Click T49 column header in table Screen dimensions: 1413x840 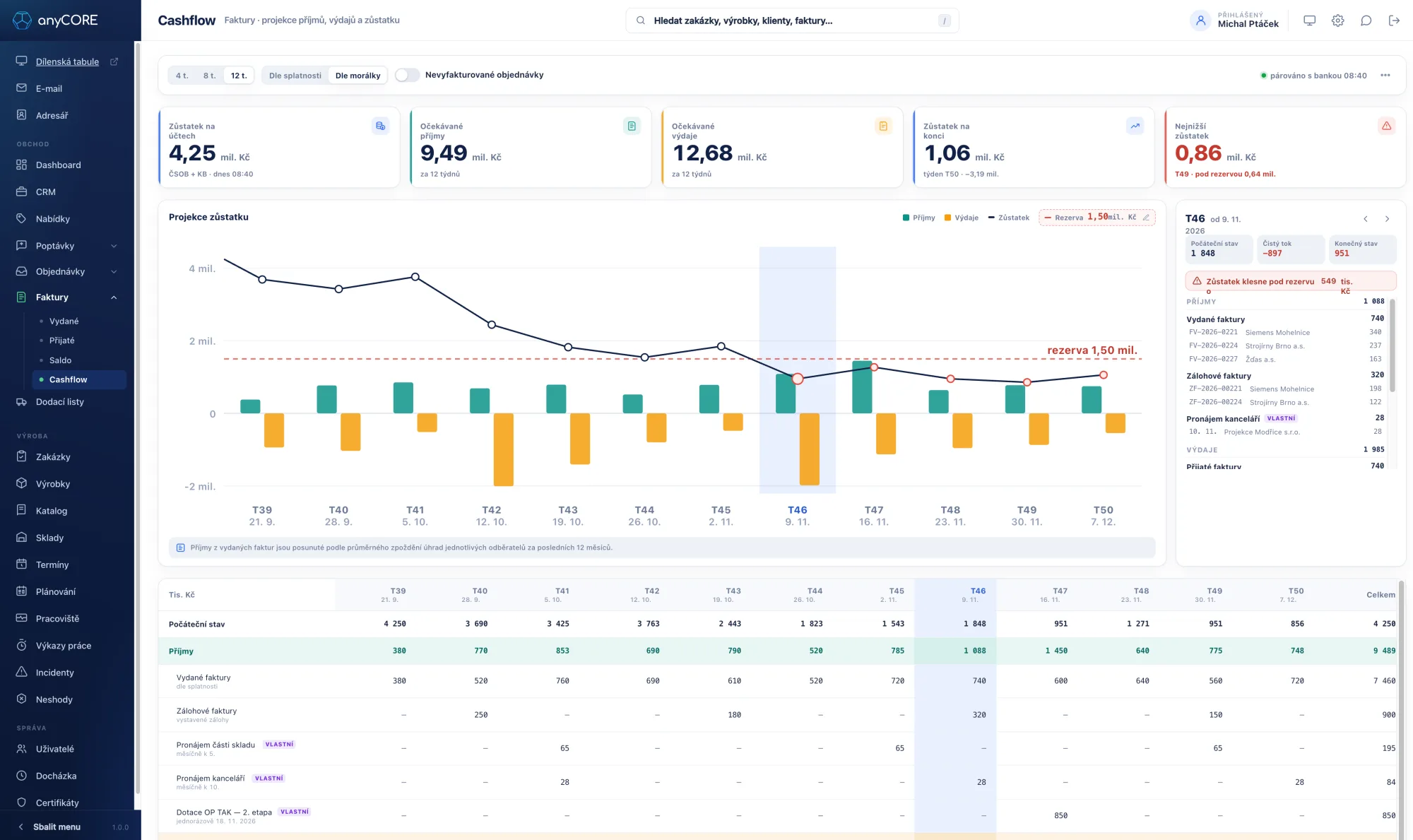[1214, 595]
